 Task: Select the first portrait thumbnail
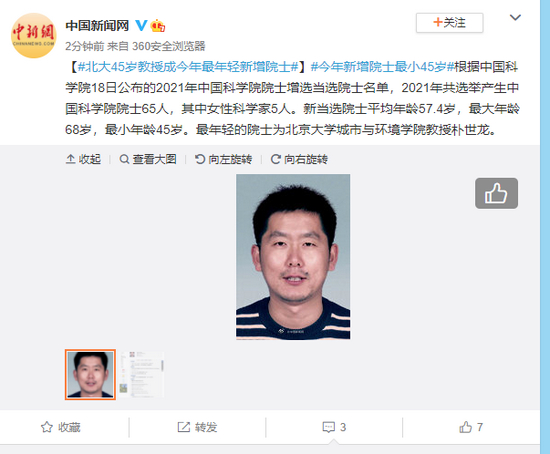pos(90,374)
